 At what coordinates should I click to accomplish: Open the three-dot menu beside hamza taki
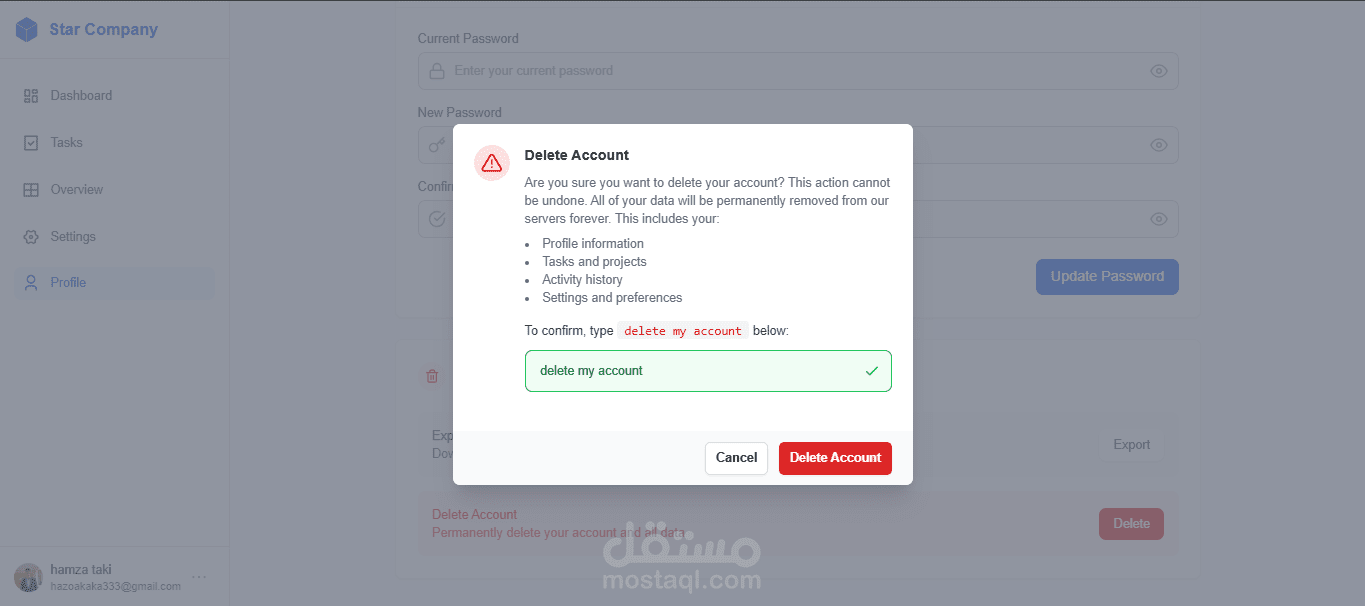[199, 577]
